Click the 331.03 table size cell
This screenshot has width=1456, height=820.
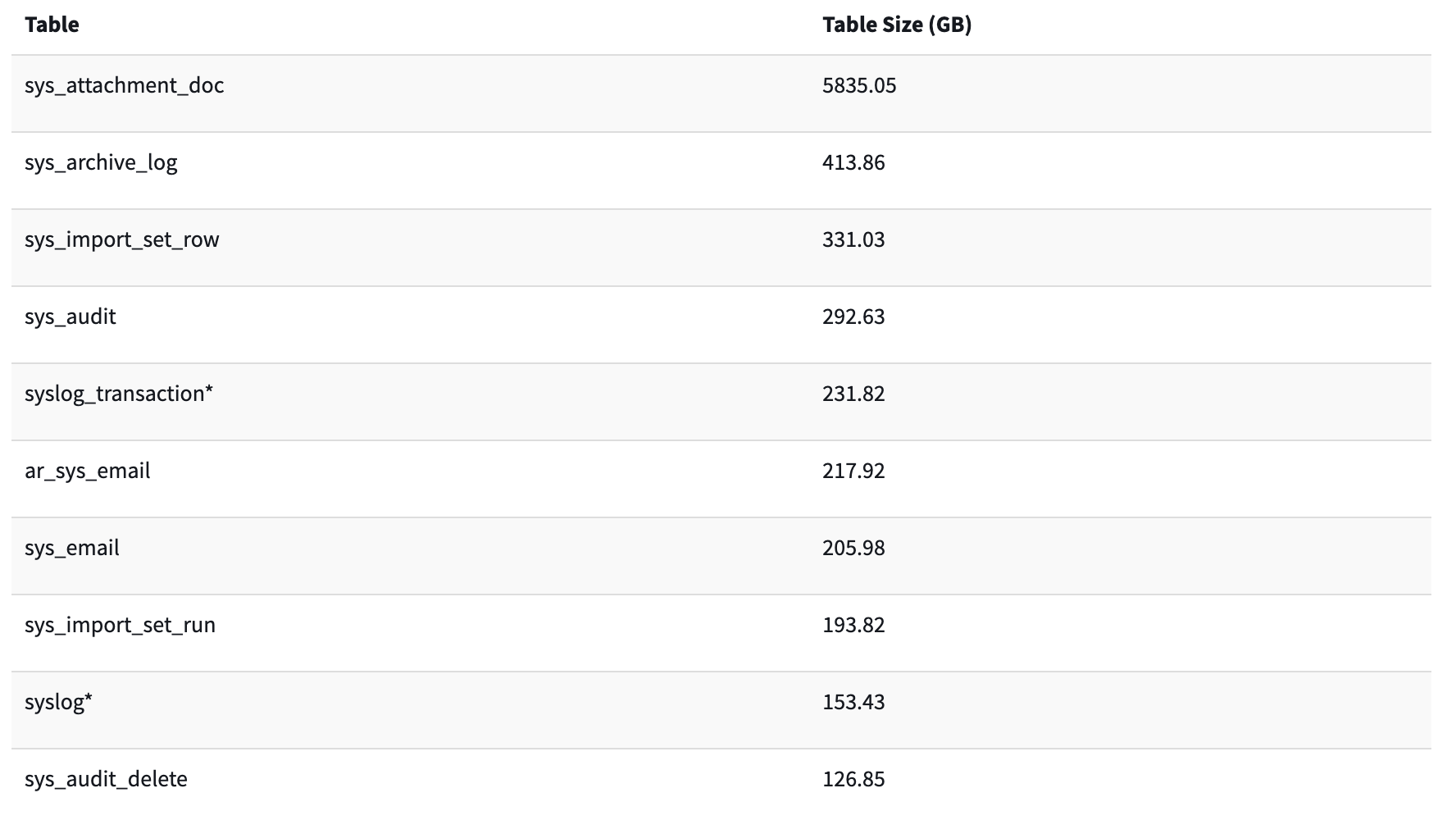click(x=853, y=239)
